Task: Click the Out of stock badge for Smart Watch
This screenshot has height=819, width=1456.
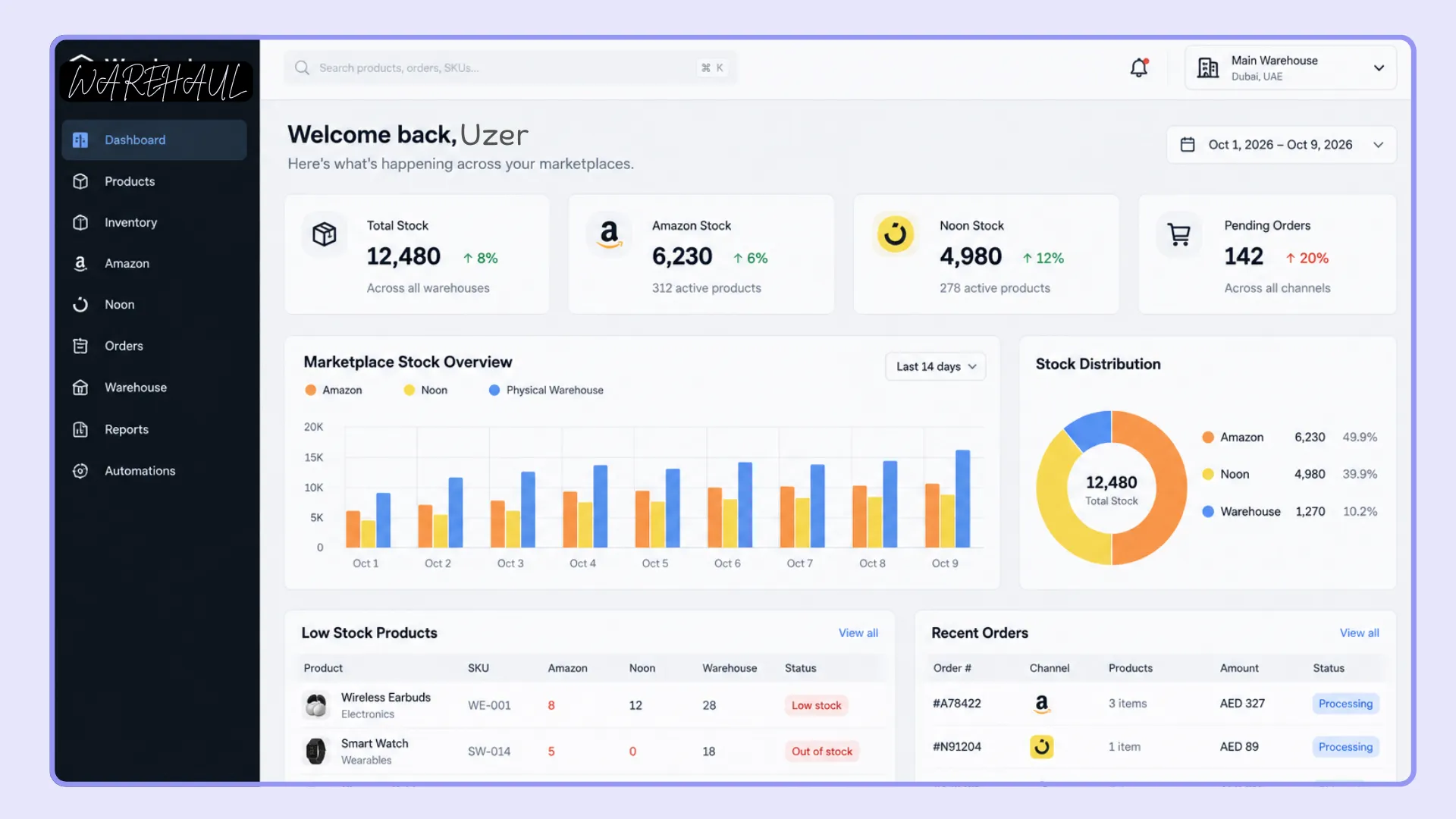Action: pos(822,752)
